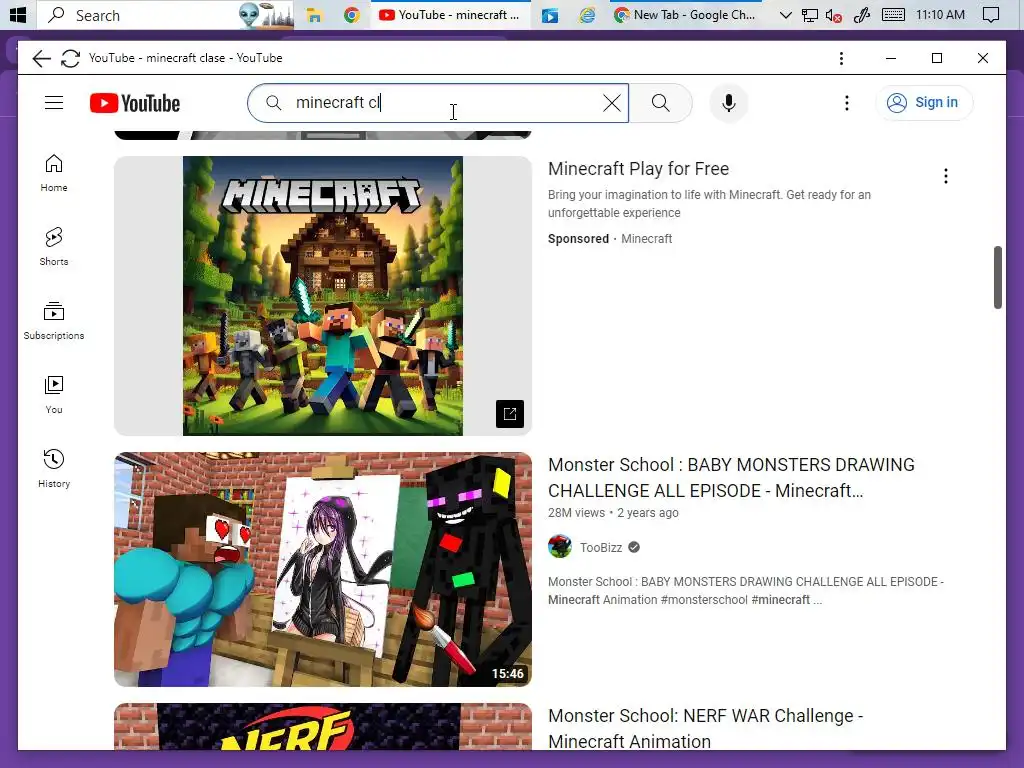Click the Windows taskbar Search box

coord(165,15)
